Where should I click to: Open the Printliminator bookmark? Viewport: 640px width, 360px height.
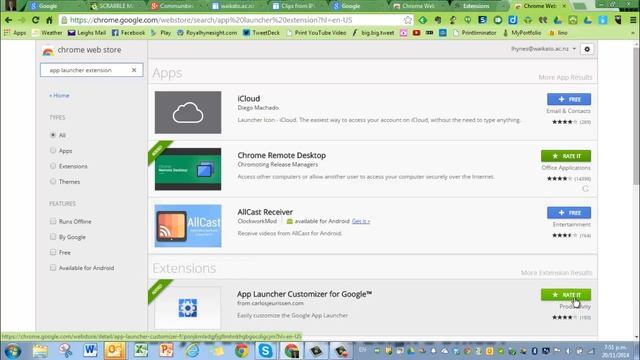point(475,33)
